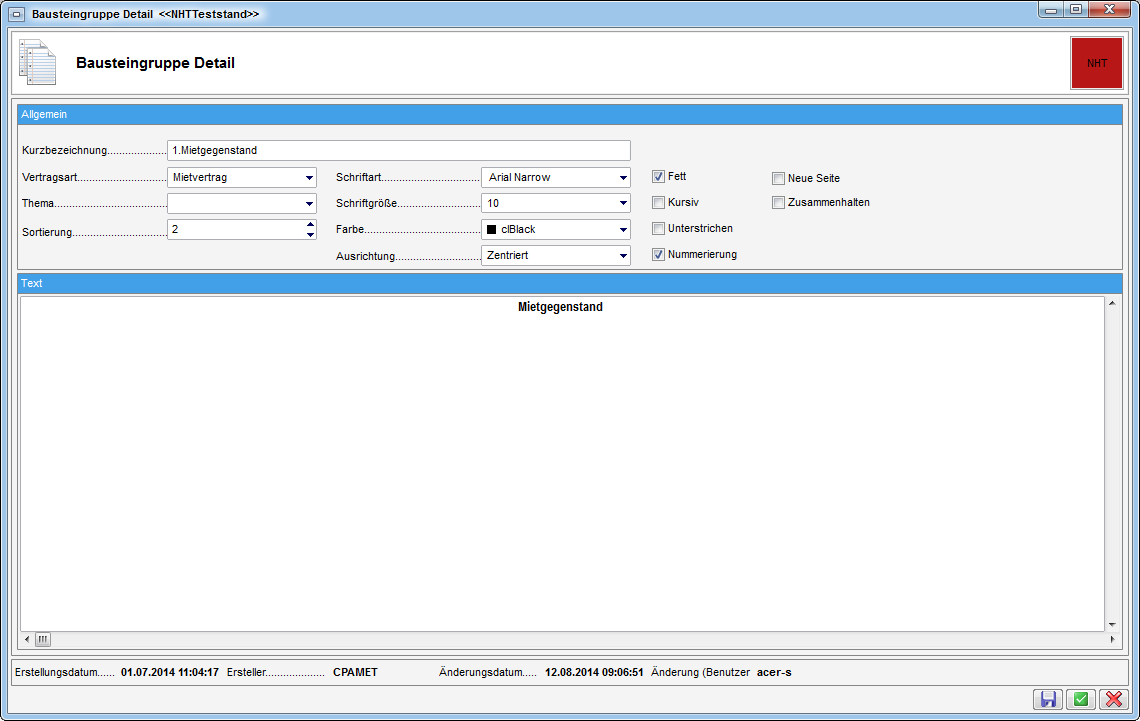This screenshot has height=721, width=1140.
Task: Toggle the Nummerierung checkbox
Action: (658, 255)
